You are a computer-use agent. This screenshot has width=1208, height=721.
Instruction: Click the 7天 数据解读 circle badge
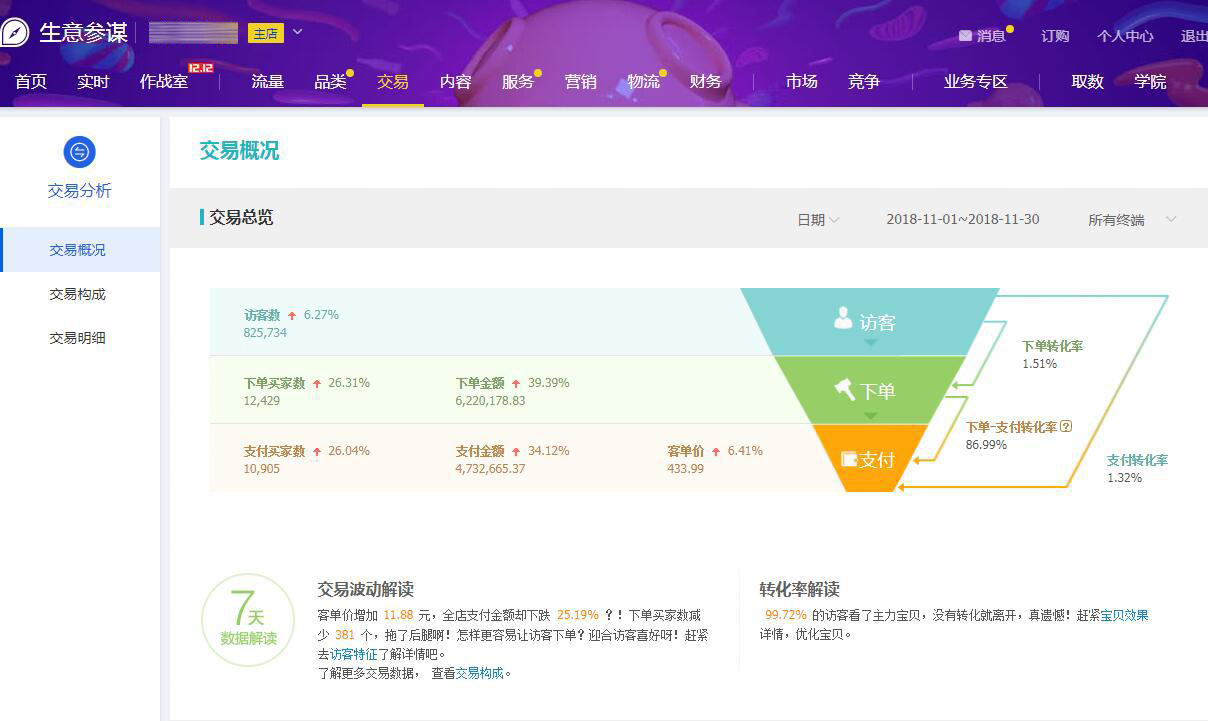[248, 620]
